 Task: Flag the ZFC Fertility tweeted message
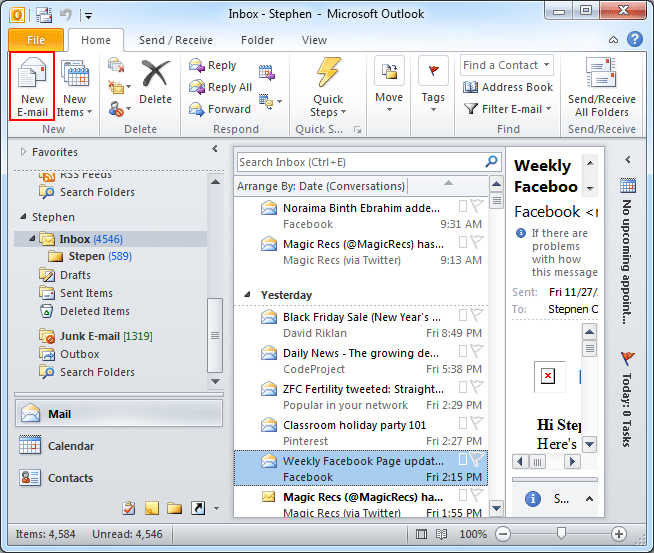coord(476,387)
